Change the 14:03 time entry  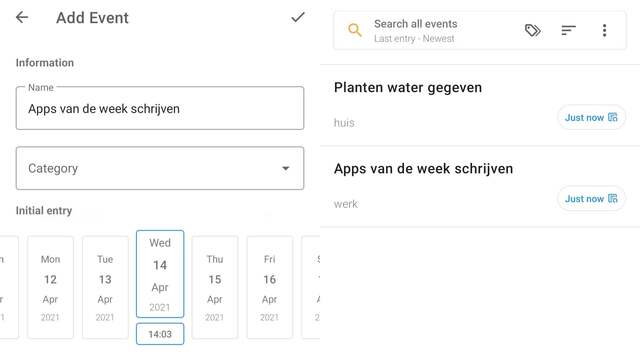pyautogui.click(x=160, y=334)
